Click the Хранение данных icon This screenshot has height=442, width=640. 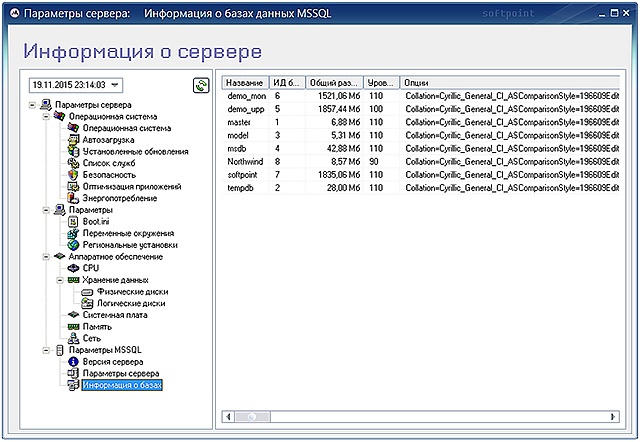click(x=73, y=280)
